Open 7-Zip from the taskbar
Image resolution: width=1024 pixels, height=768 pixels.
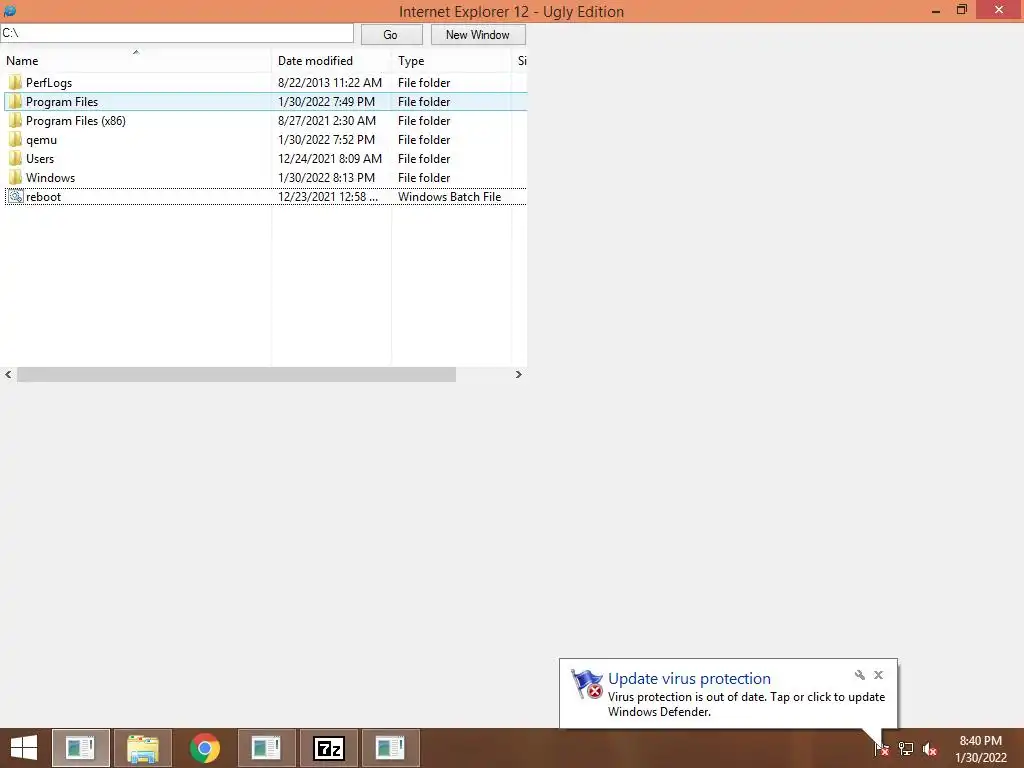click(328, 748)
